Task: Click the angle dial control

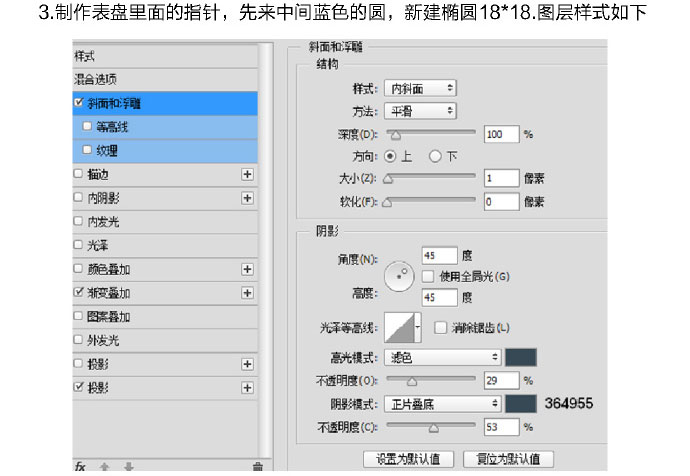Action: (399, 276)
